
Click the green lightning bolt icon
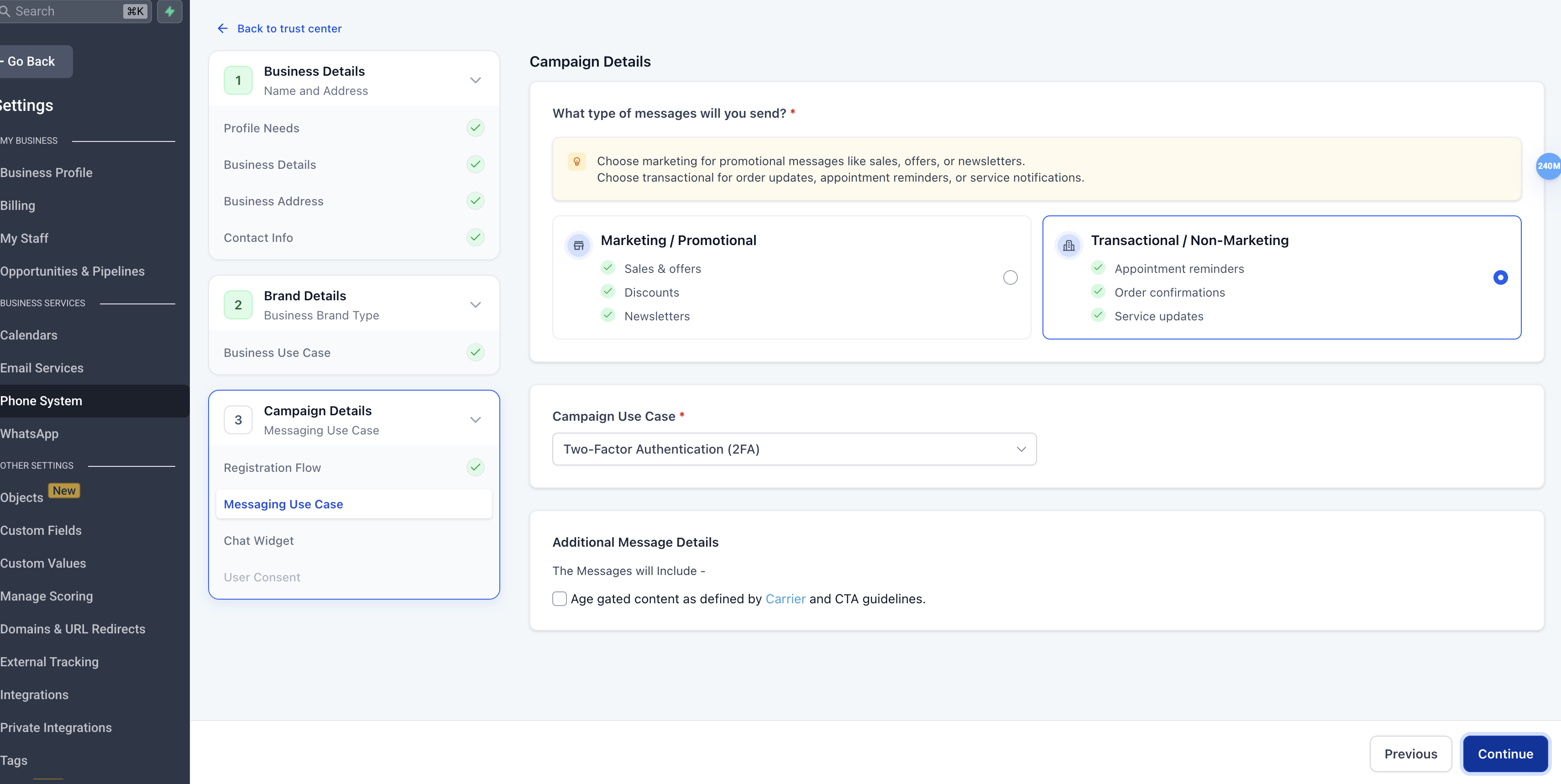[x=170, y=11]
